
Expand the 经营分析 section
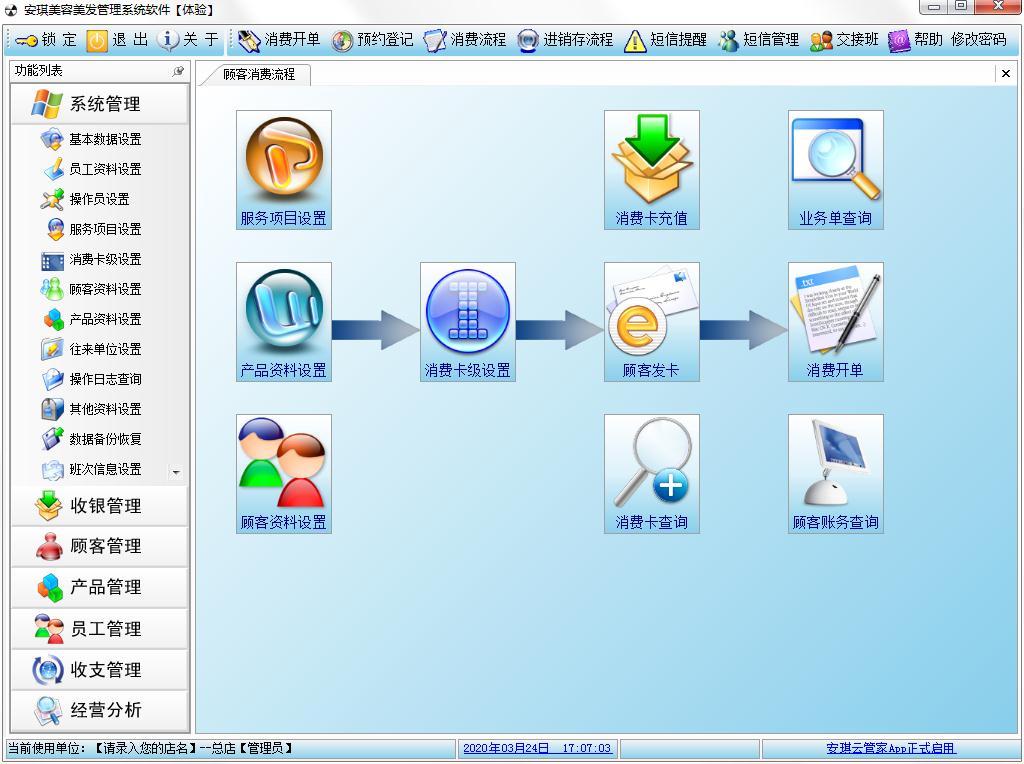(x=99, y=710)
